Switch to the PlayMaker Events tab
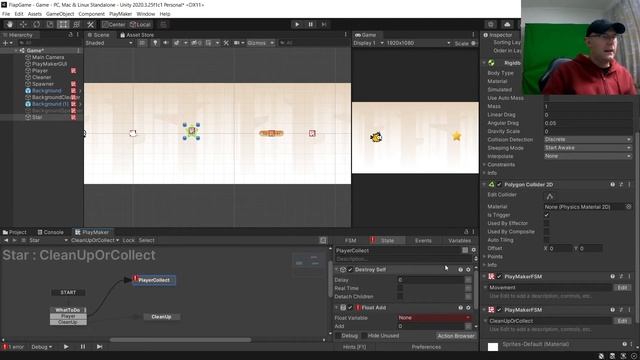640x360 pixels. (x=423, y=240)
